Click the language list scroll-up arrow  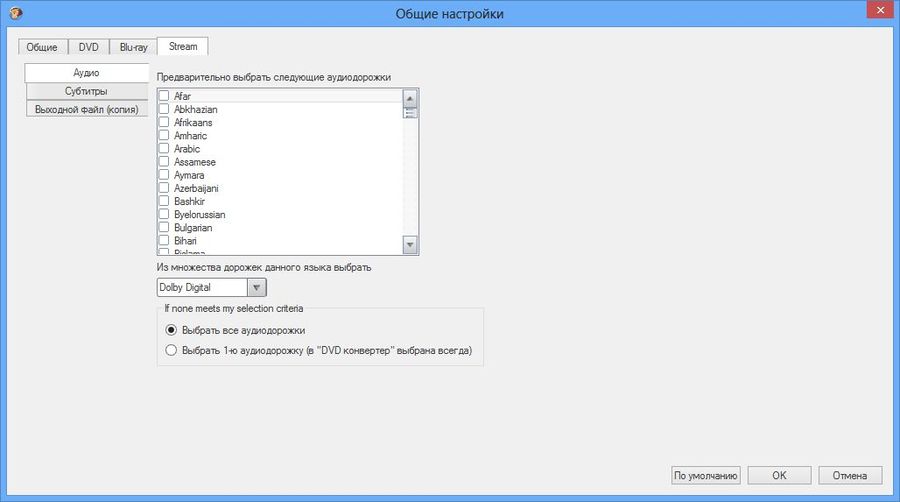tap(410, 97)
